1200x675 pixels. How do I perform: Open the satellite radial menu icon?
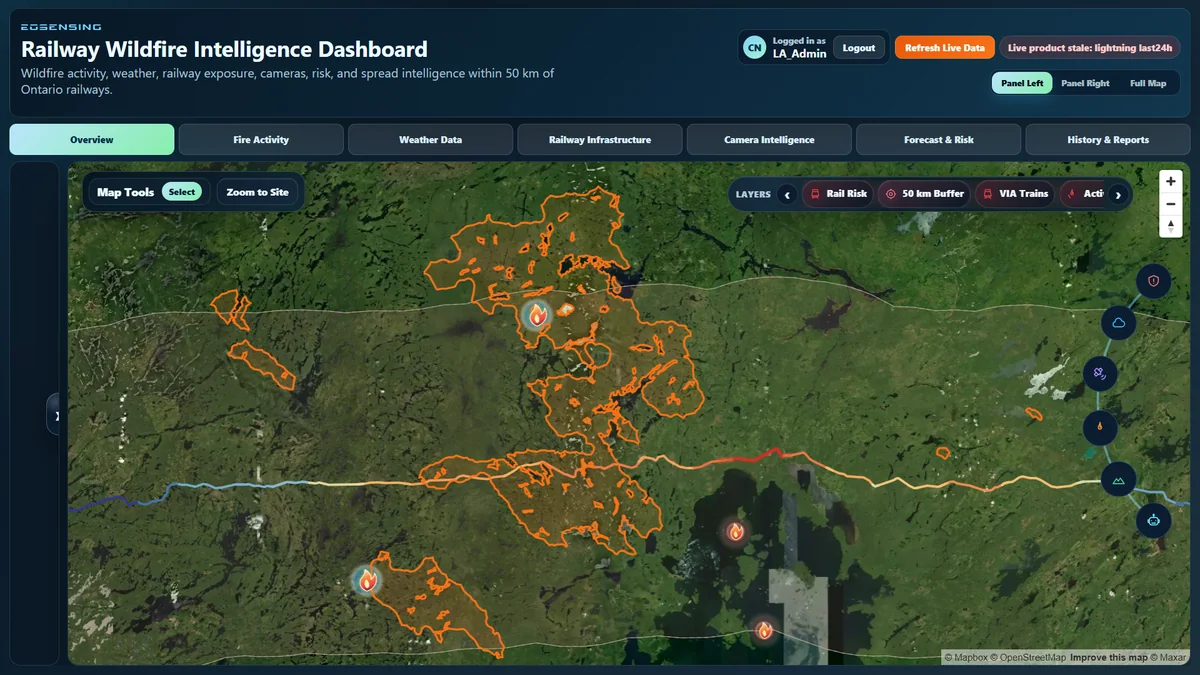pyautogui.click(x=1100, y=375)
